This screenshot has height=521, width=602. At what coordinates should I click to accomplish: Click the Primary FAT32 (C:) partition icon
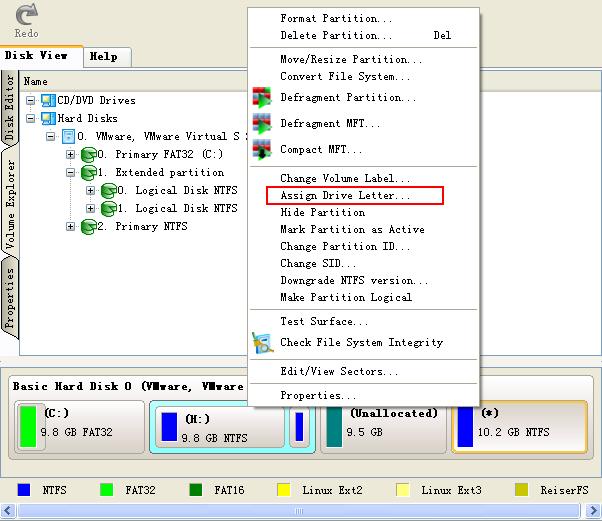tap(89, 154)
